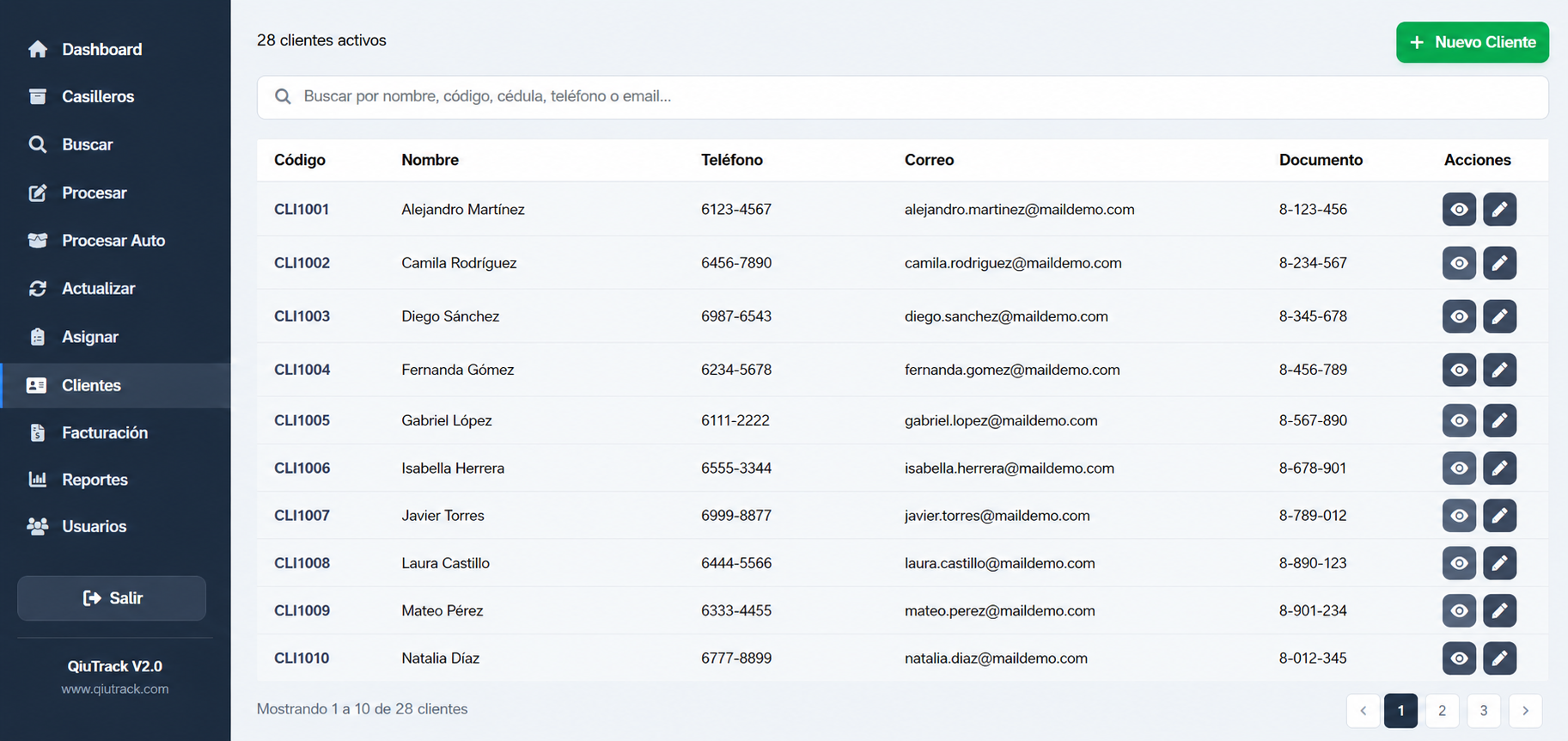Go to Casilleros in the sidebar

(115, 96)
